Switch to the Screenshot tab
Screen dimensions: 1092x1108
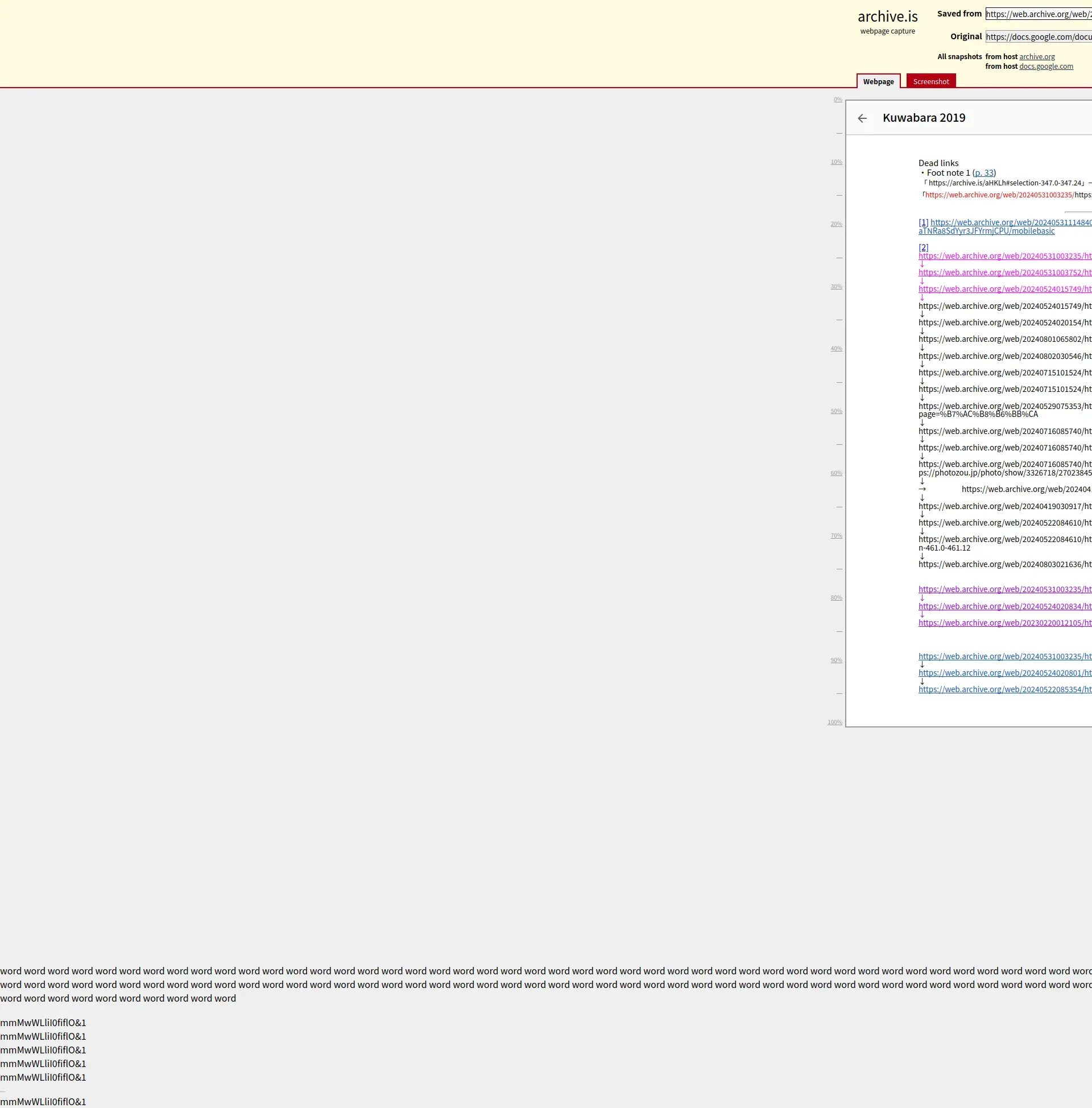[930, 81]
